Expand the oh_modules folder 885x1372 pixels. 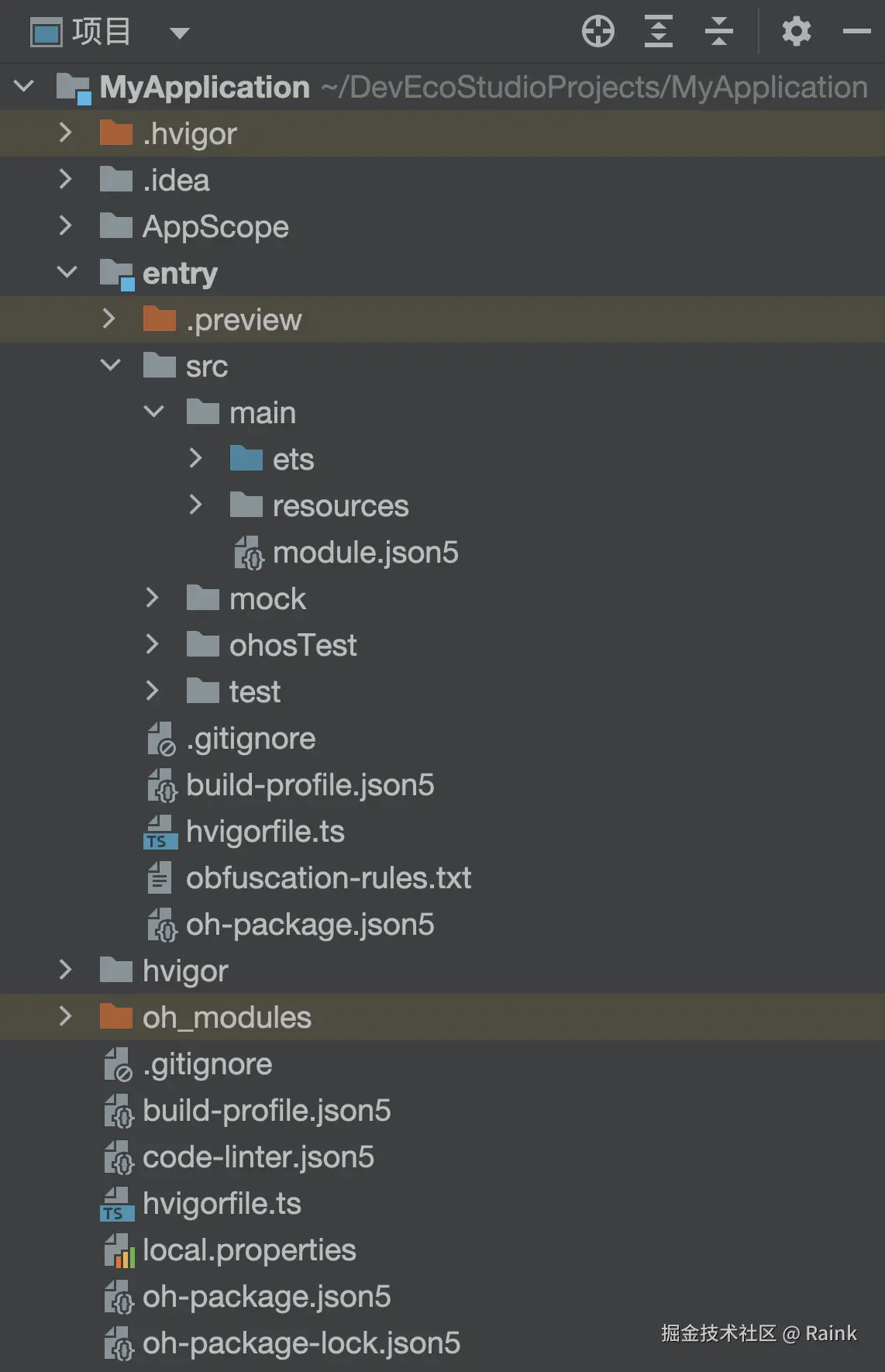(x=66, y=1017)
